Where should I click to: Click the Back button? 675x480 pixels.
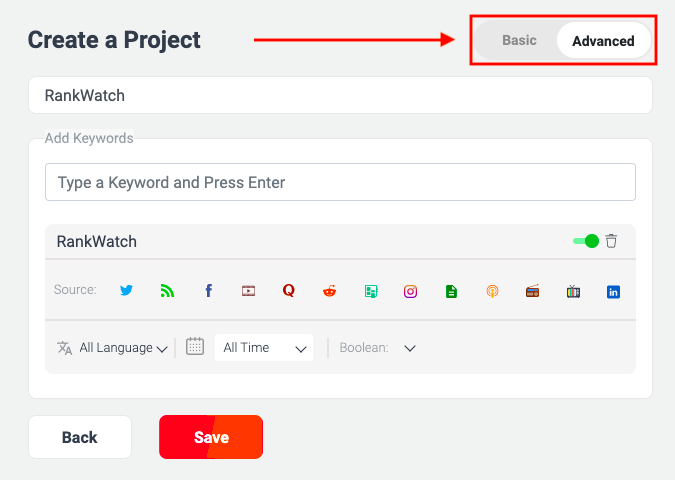80,437
